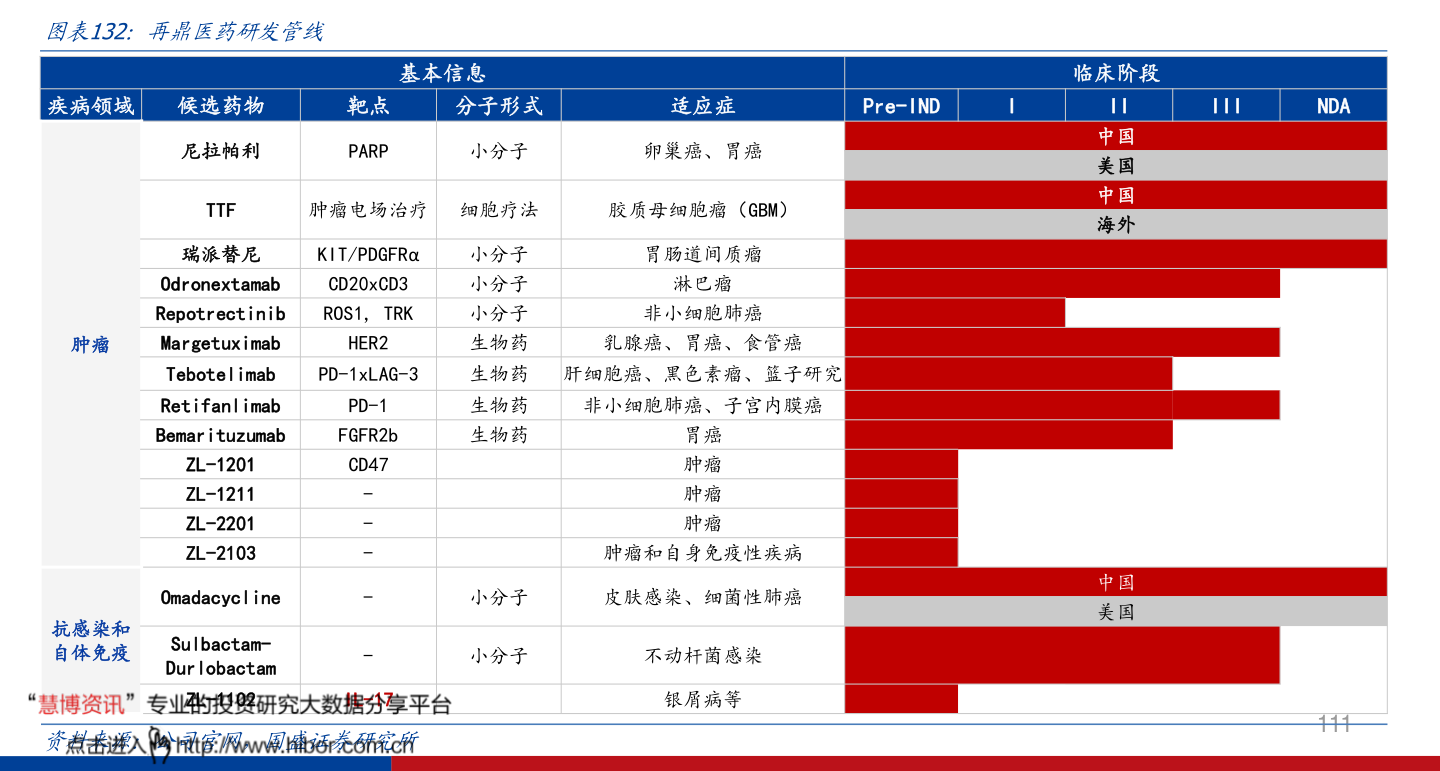This screenshot has width=1440, height=771.
Task: Click the molecule form '细胞疗法'
Action: [x=499, y=210]
